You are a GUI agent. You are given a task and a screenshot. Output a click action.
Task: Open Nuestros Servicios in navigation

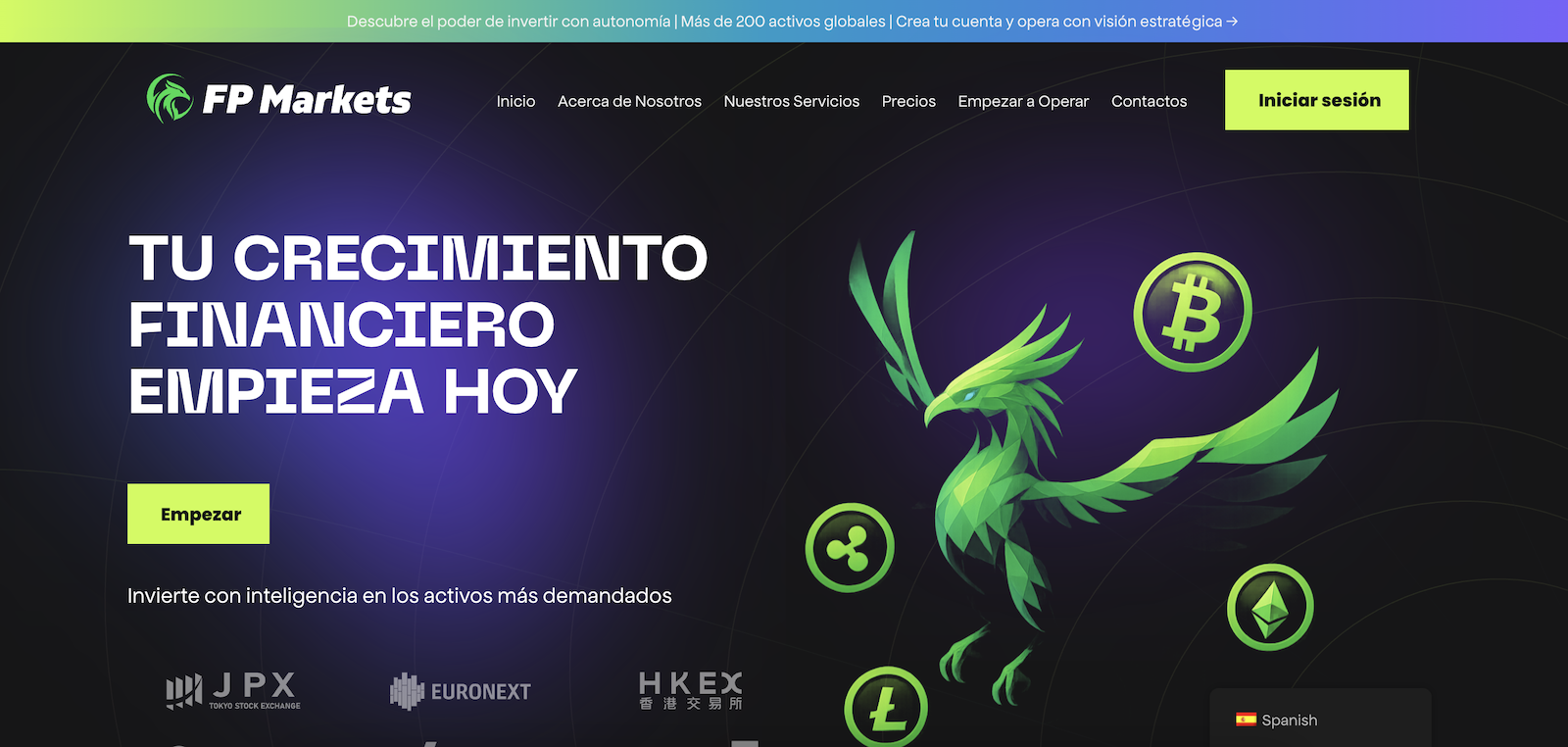(791, 101)
